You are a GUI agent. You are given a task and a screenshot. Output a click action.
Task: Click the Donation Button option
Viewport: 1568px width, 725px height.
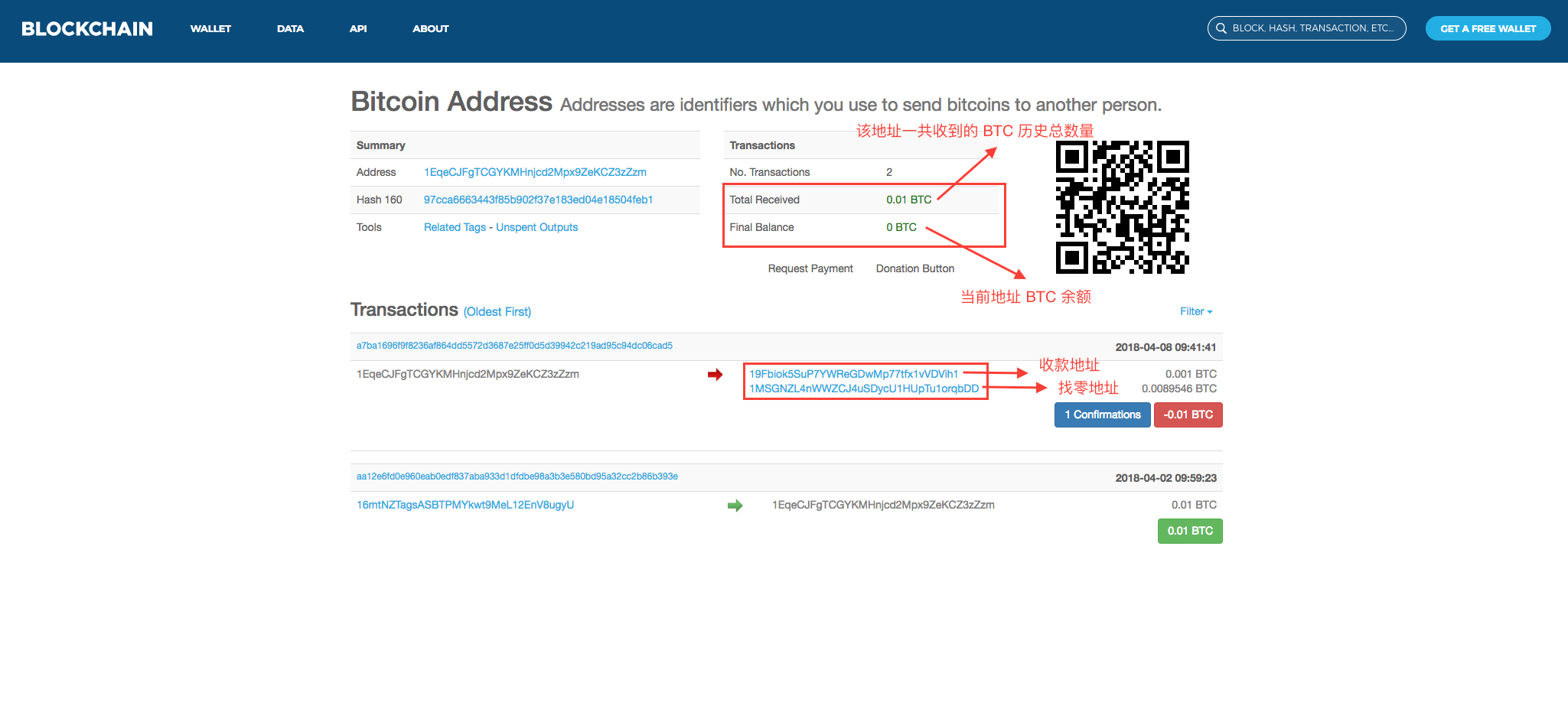click(x=914, y=268)
